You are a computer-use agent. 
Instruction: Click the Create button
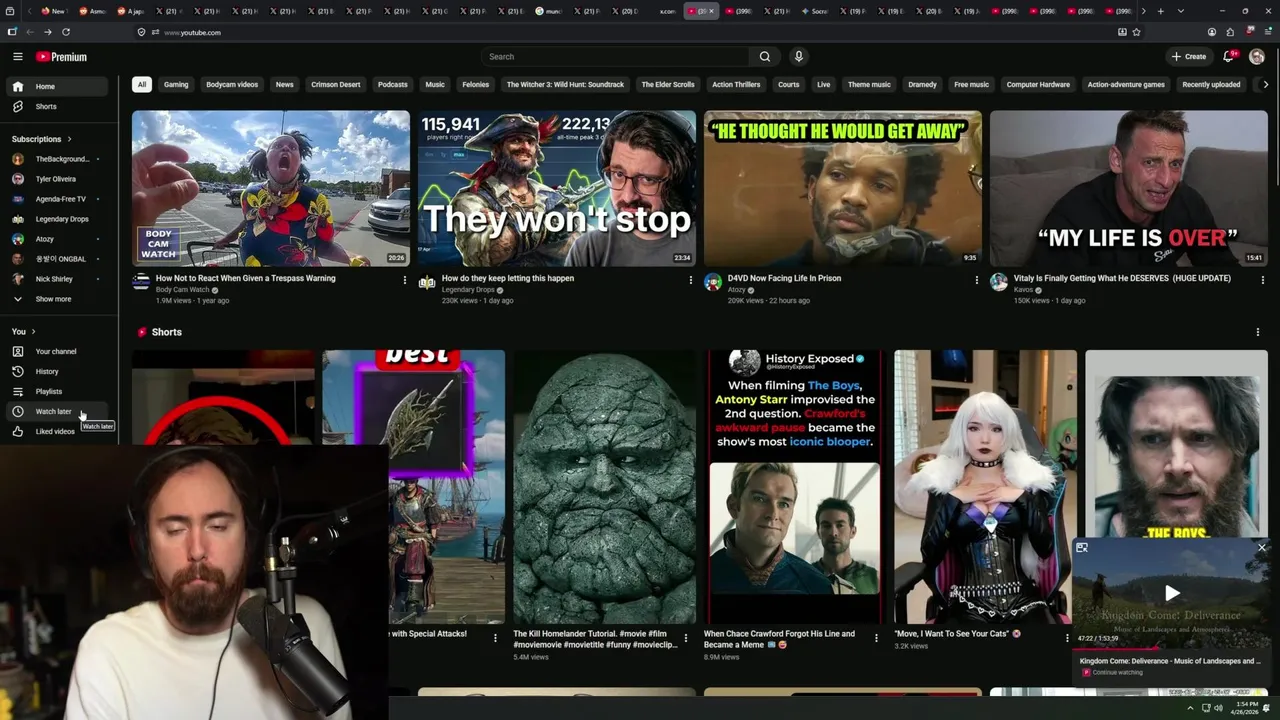point(1189,57)
